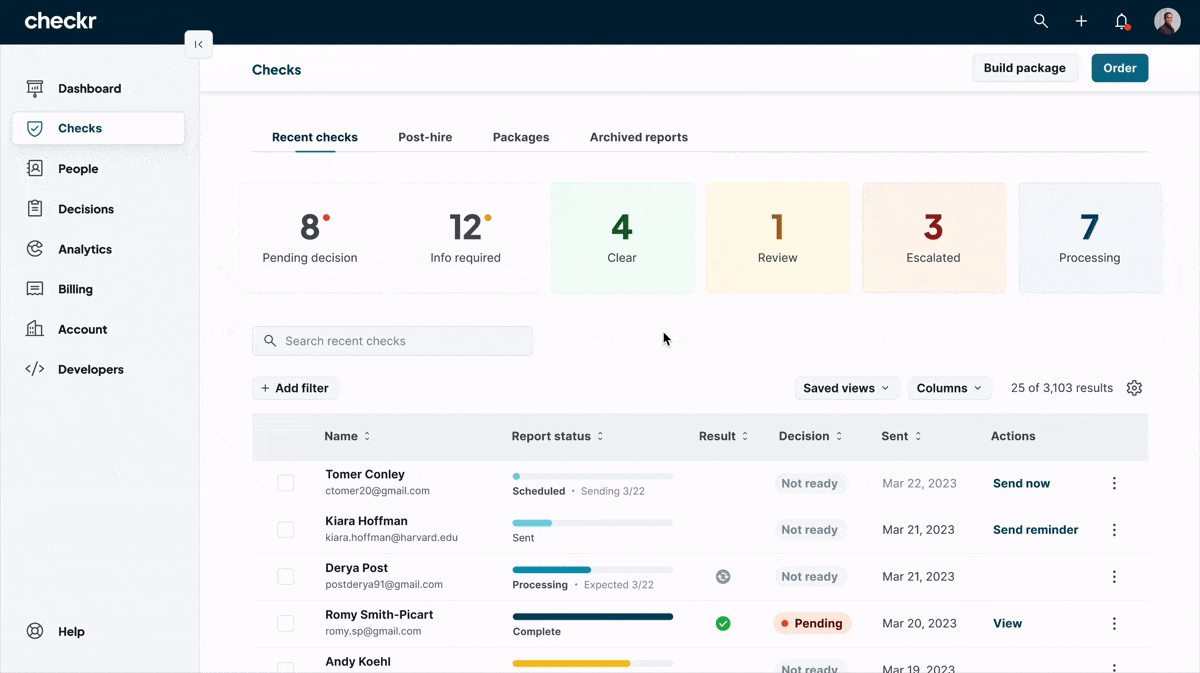1200x673 pixels.
Task: Click the plus icon in header
Action: (1081, 21)
